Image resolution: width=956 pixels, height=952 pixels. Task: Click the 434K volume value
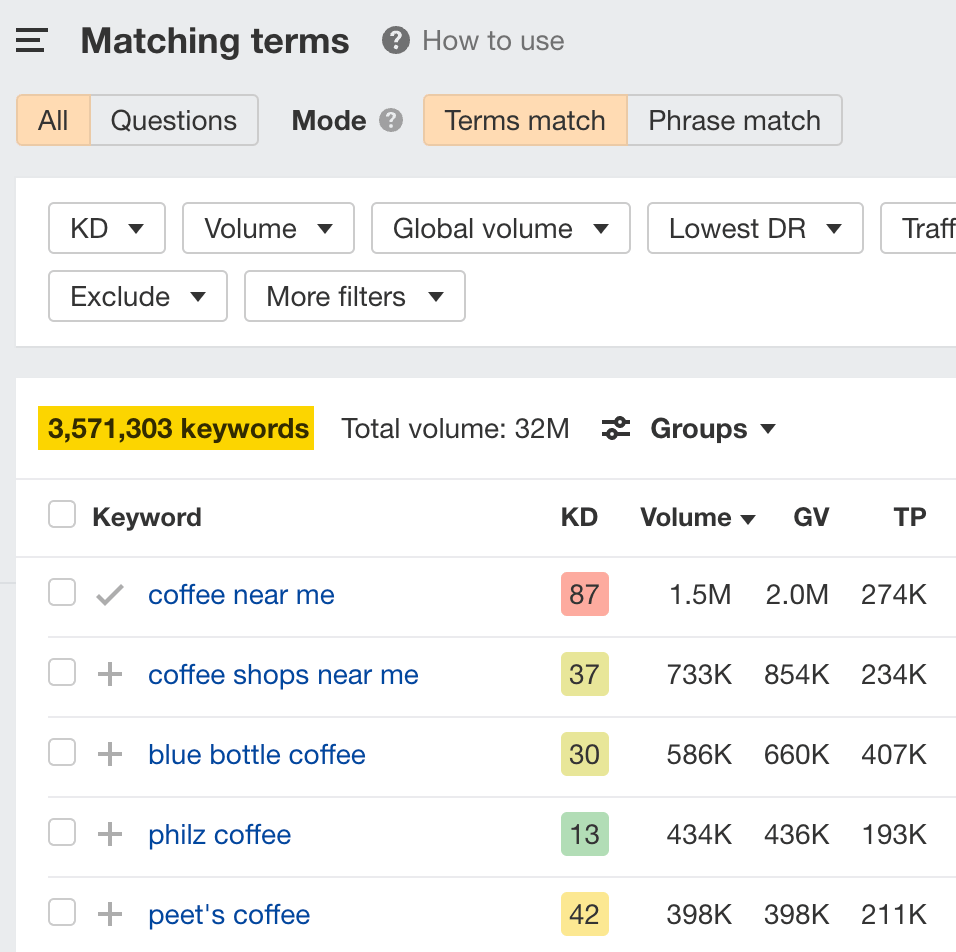coord(699,834)
